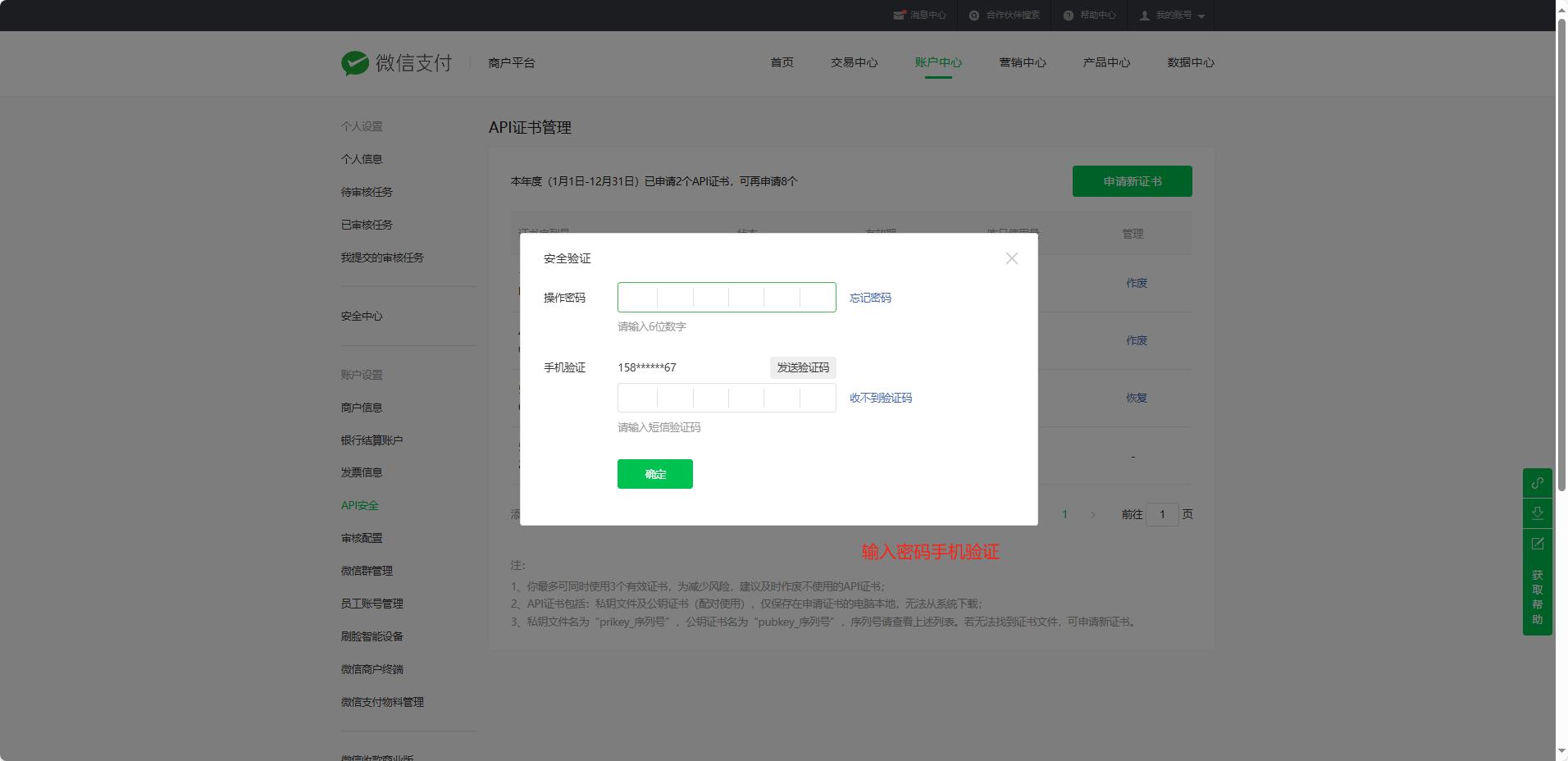
Task: Focus the 操作密码 input field
Action: (726, 298)
